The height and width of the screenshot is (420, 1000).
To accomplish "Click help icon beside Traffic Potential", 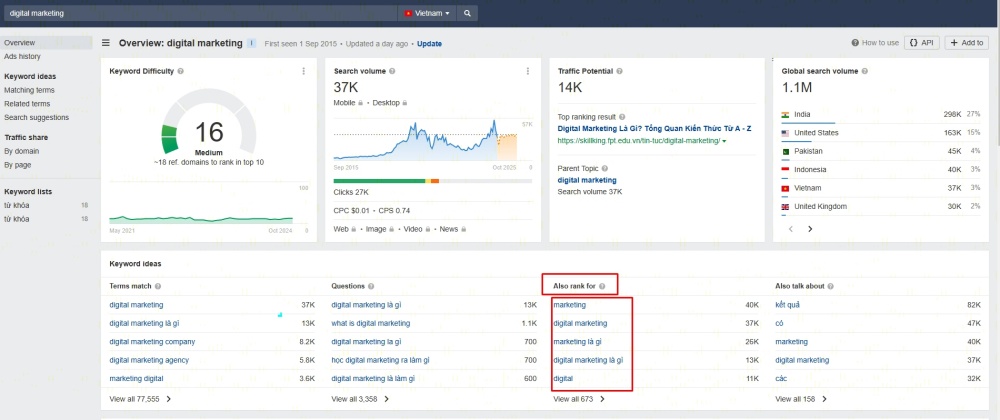I will (621, 72).
